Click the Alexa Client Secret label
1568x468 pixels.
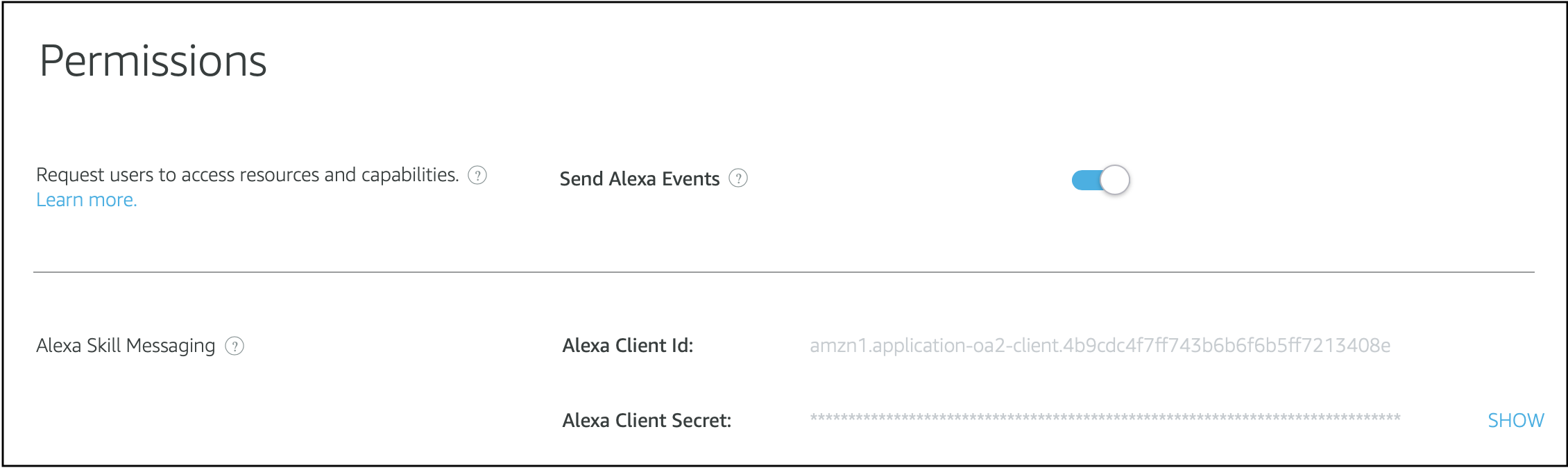point(647,421)
